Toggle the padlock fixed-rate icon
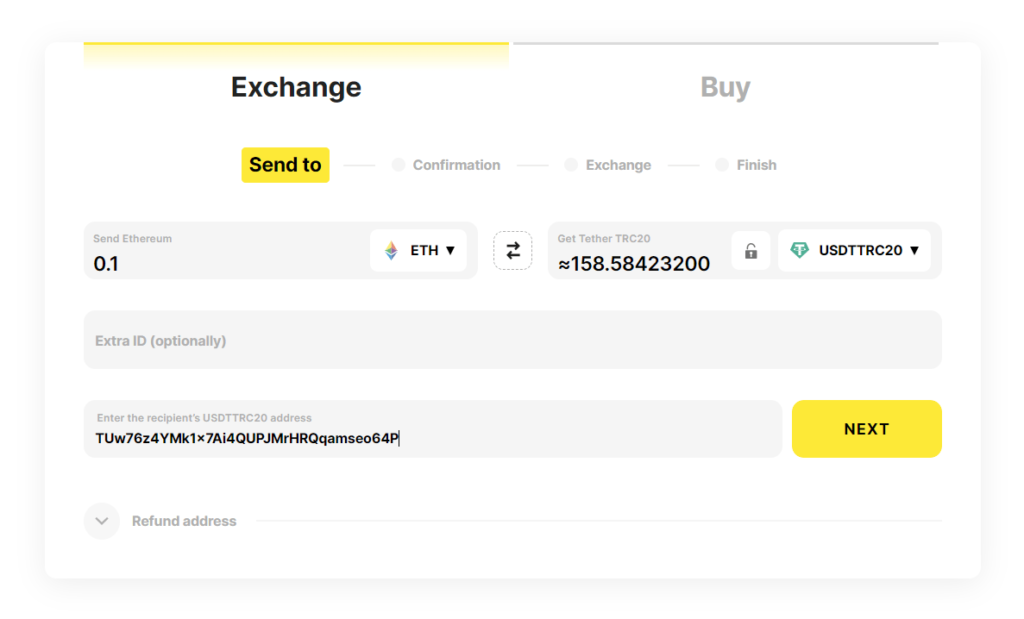This screenshot has height=619, width=1024. 751,251
